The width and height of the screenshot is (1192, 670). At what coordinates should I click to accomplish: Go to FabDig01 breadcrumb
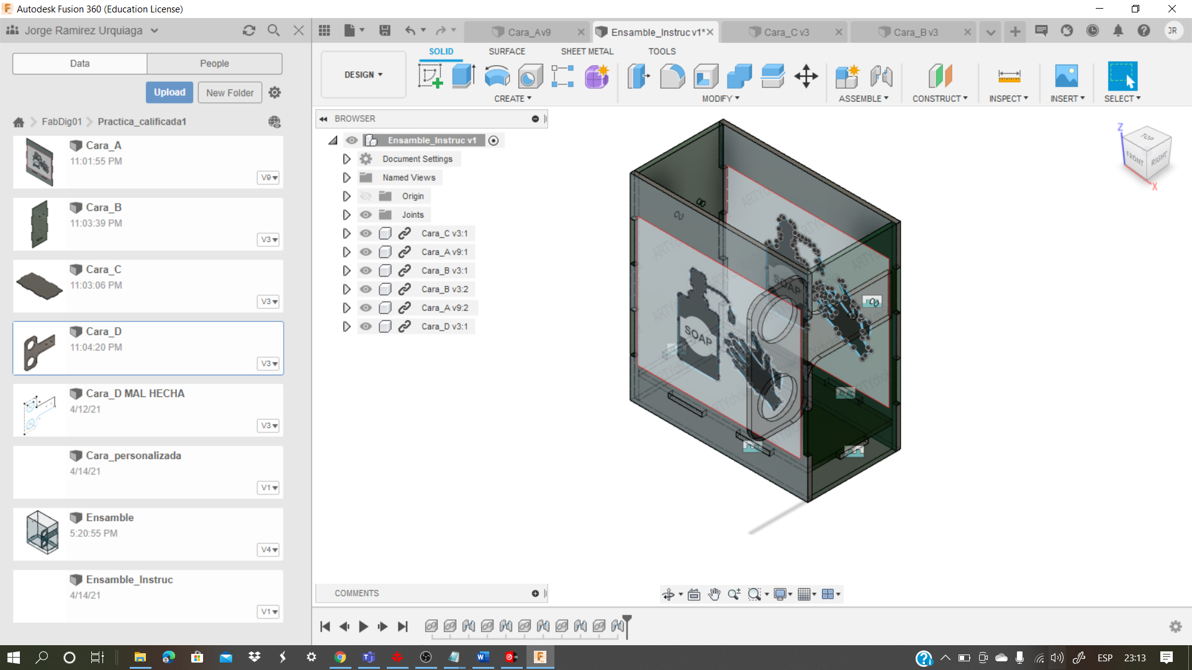pos(62,122)
